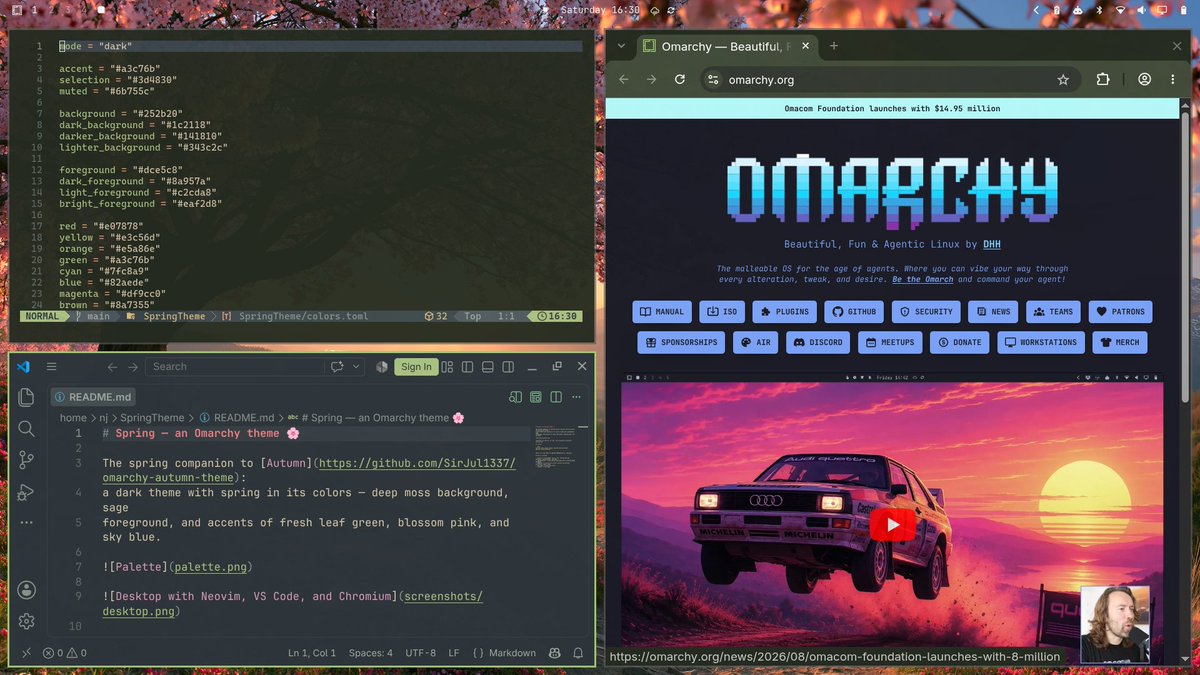Toggle the bottom panel in VS Code
Screen dimensions: 1200x675
tap(488, 366)
